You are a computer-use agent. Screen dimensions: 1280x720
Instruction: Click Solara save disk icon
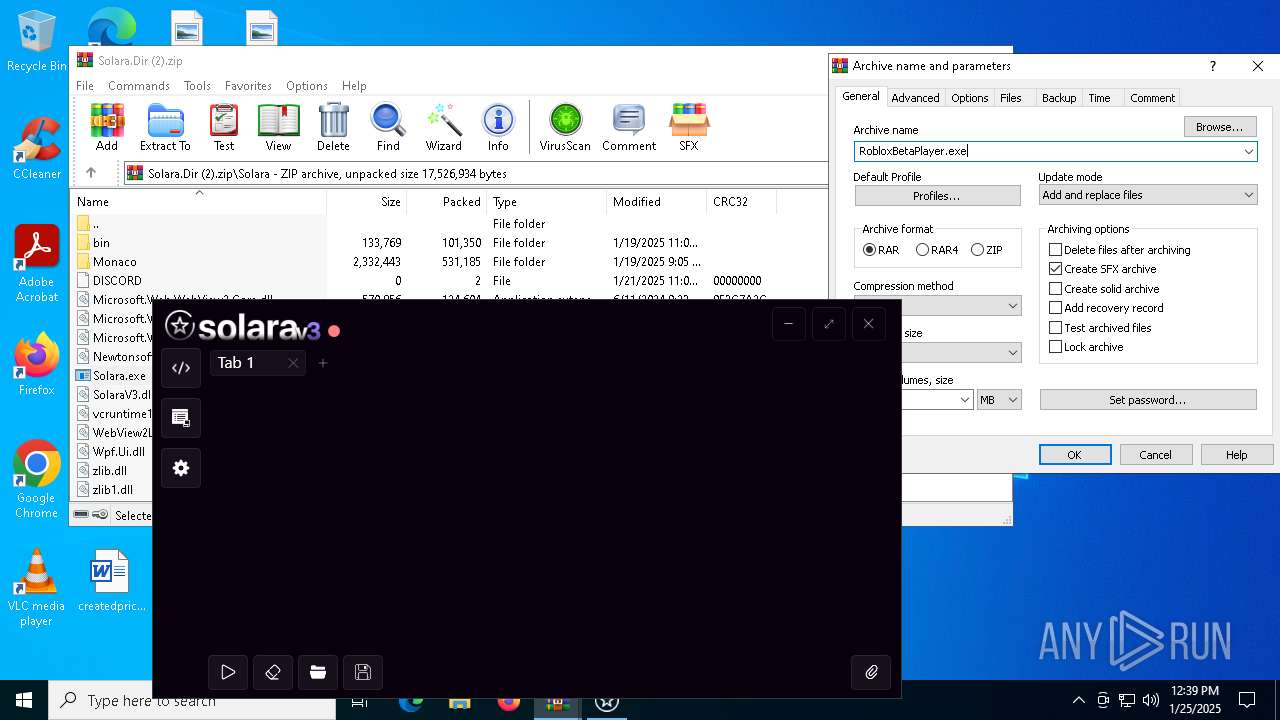[x=363, y=673]
